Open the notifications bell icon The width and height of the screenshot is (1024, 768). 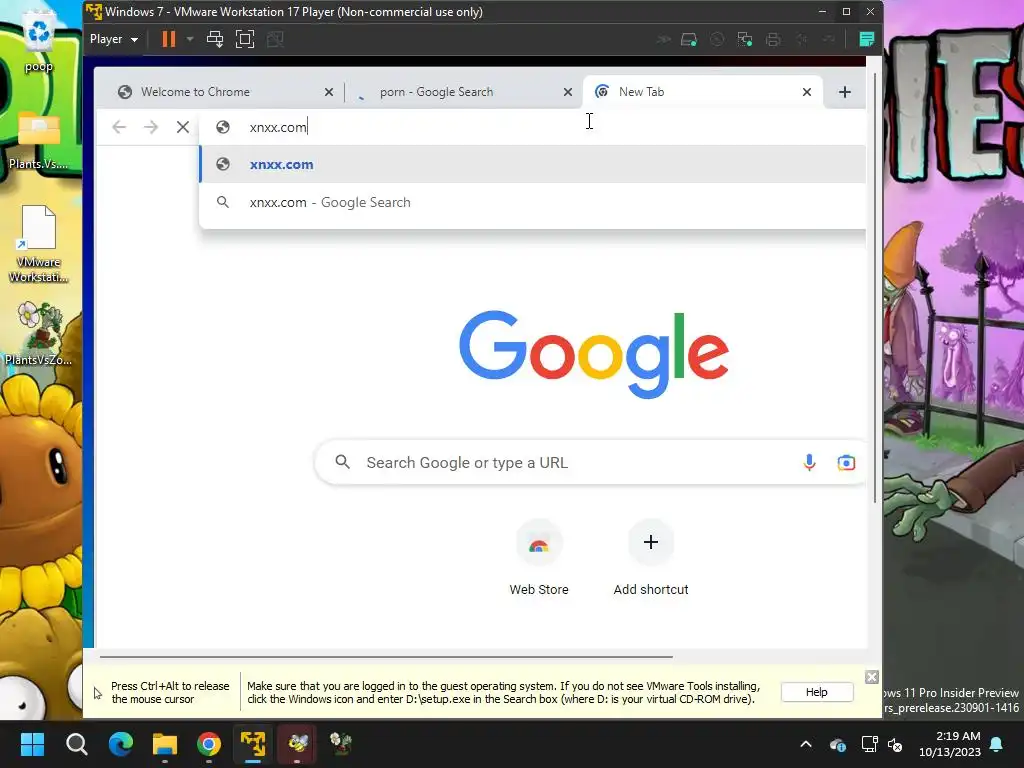pyautogui.click(x=997, y=744)
